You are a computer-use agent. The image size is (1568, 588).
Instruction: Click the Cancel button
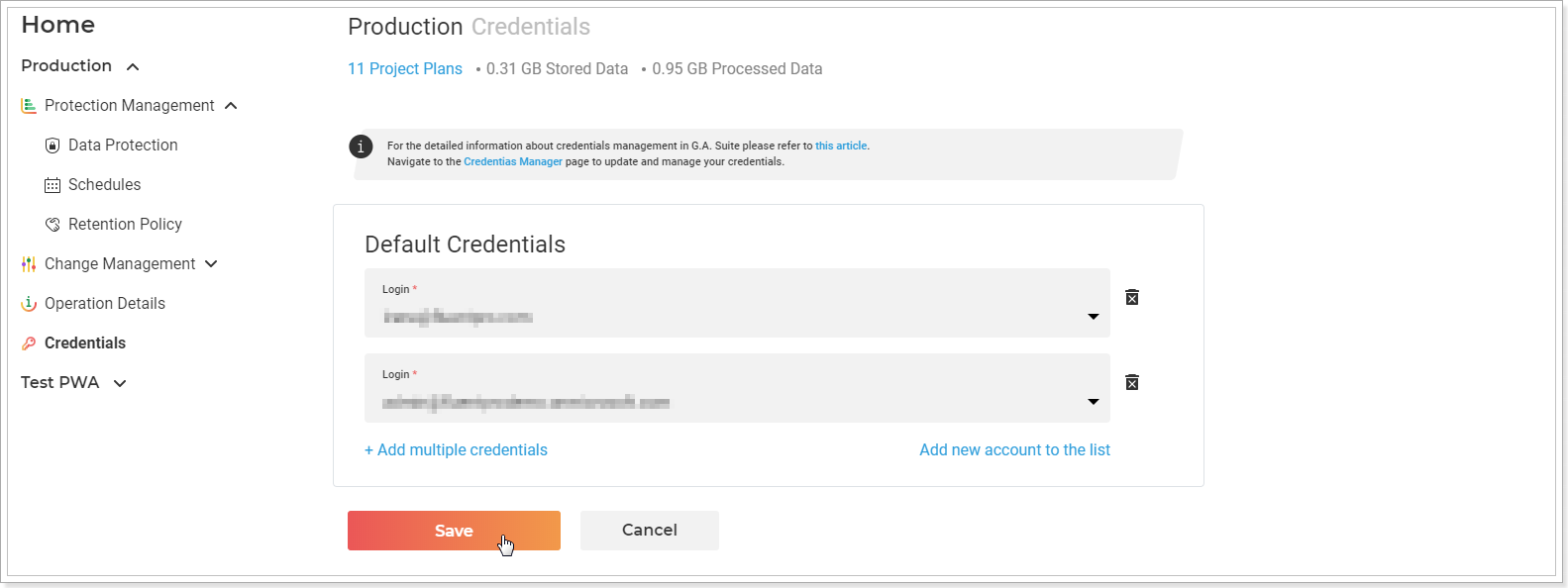pos(650,531)
